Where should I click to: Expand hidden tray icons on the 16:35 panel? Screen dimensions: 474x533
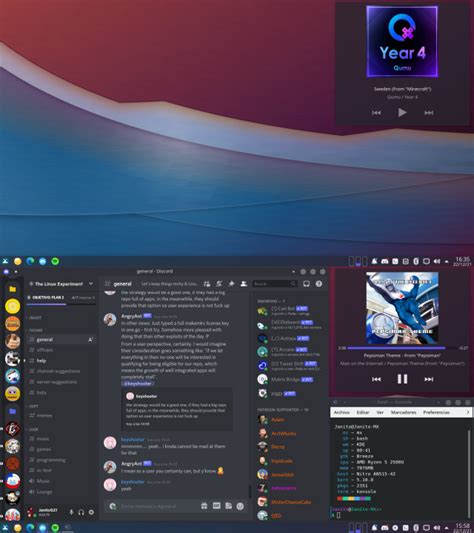(x=446, y=261)
